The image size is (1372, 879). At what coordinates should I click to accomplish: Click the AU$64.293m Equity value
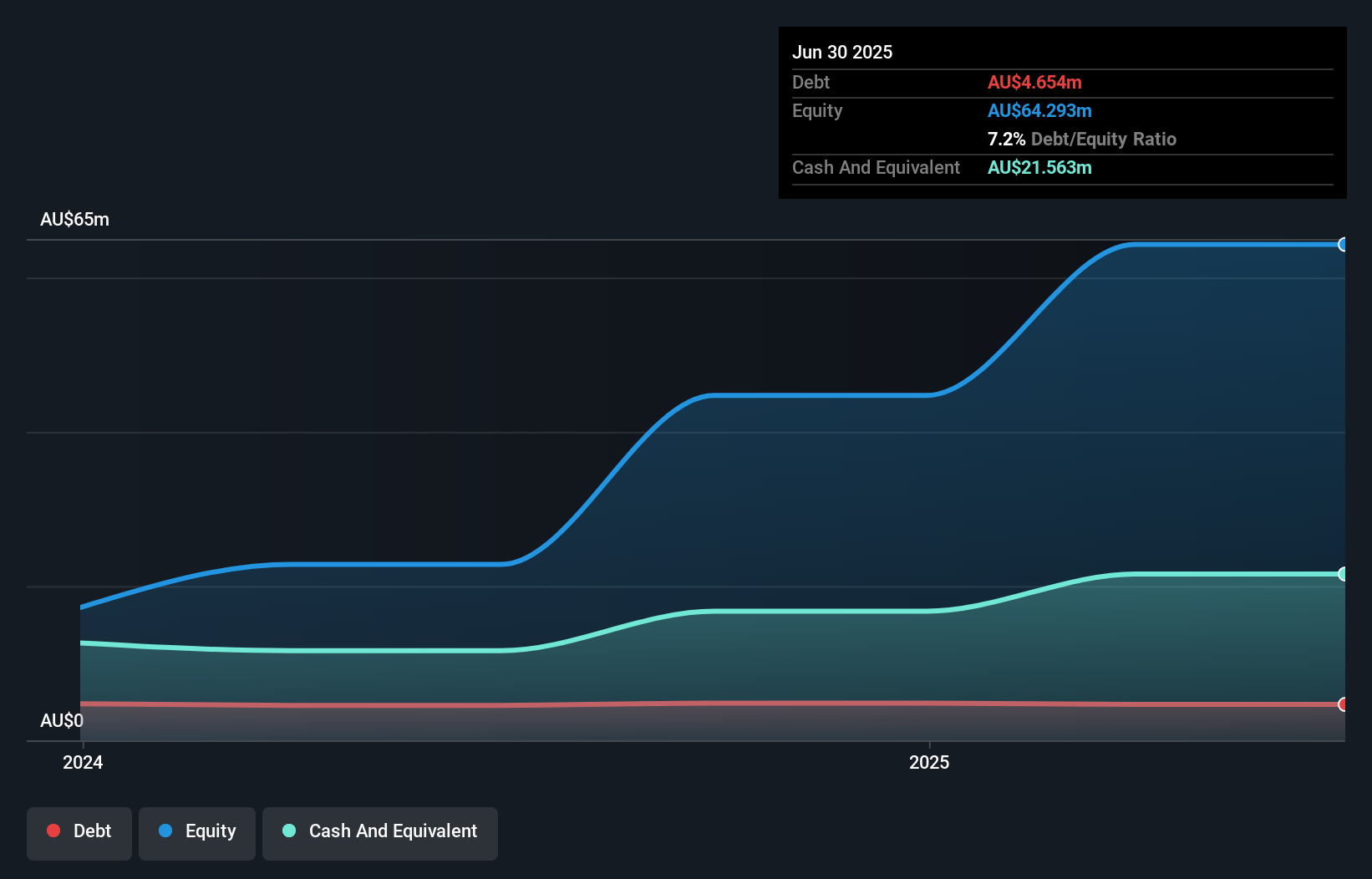(1040, 109)
